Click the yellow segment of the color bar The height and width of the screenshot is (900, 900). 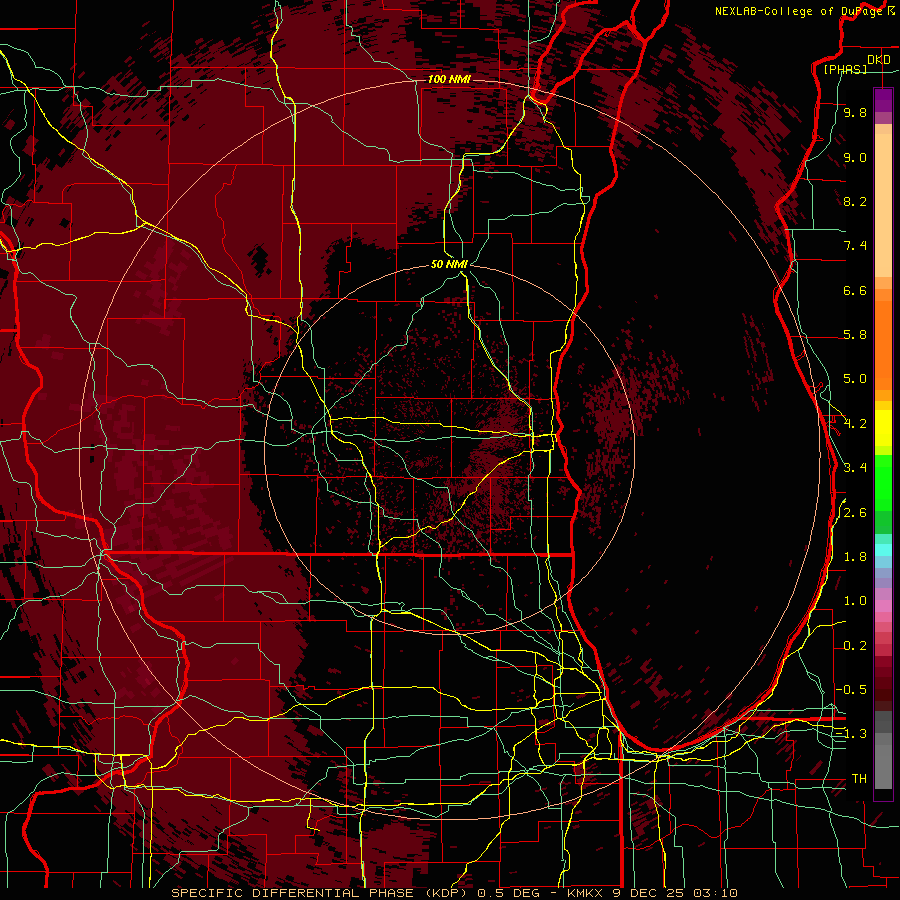tap(883, 428)
